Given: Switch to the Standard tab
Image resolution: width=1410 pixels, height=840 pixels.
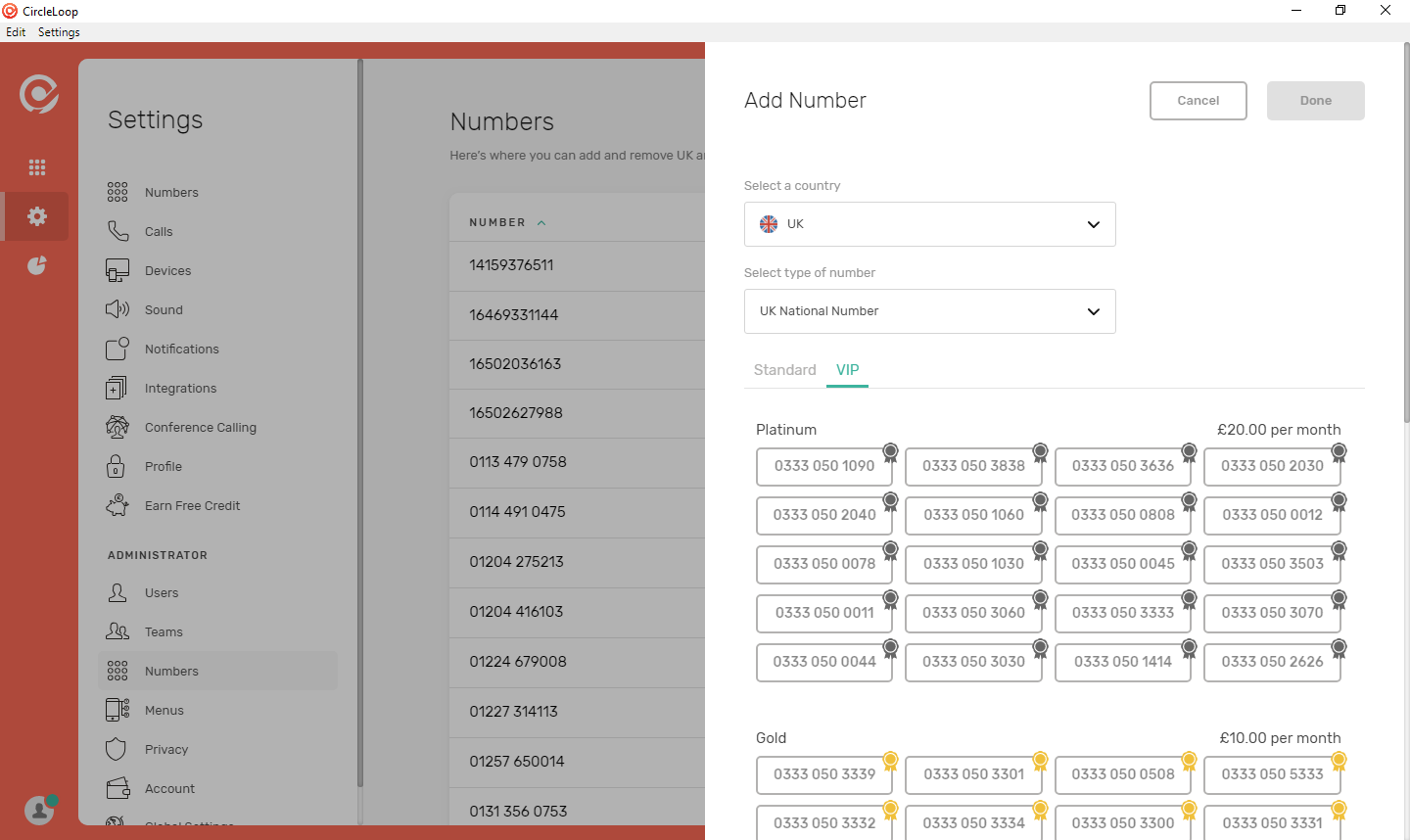Looking at the screenshot, I should click(784, 370).
